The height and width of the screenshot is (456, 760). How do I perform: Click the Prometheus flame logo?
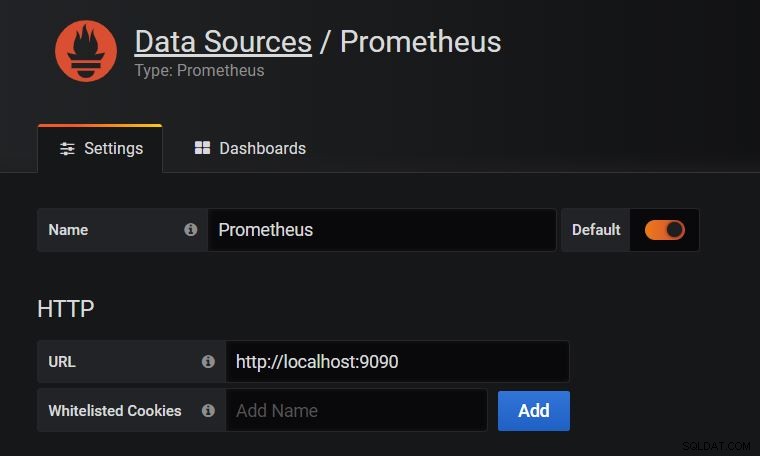86,51
